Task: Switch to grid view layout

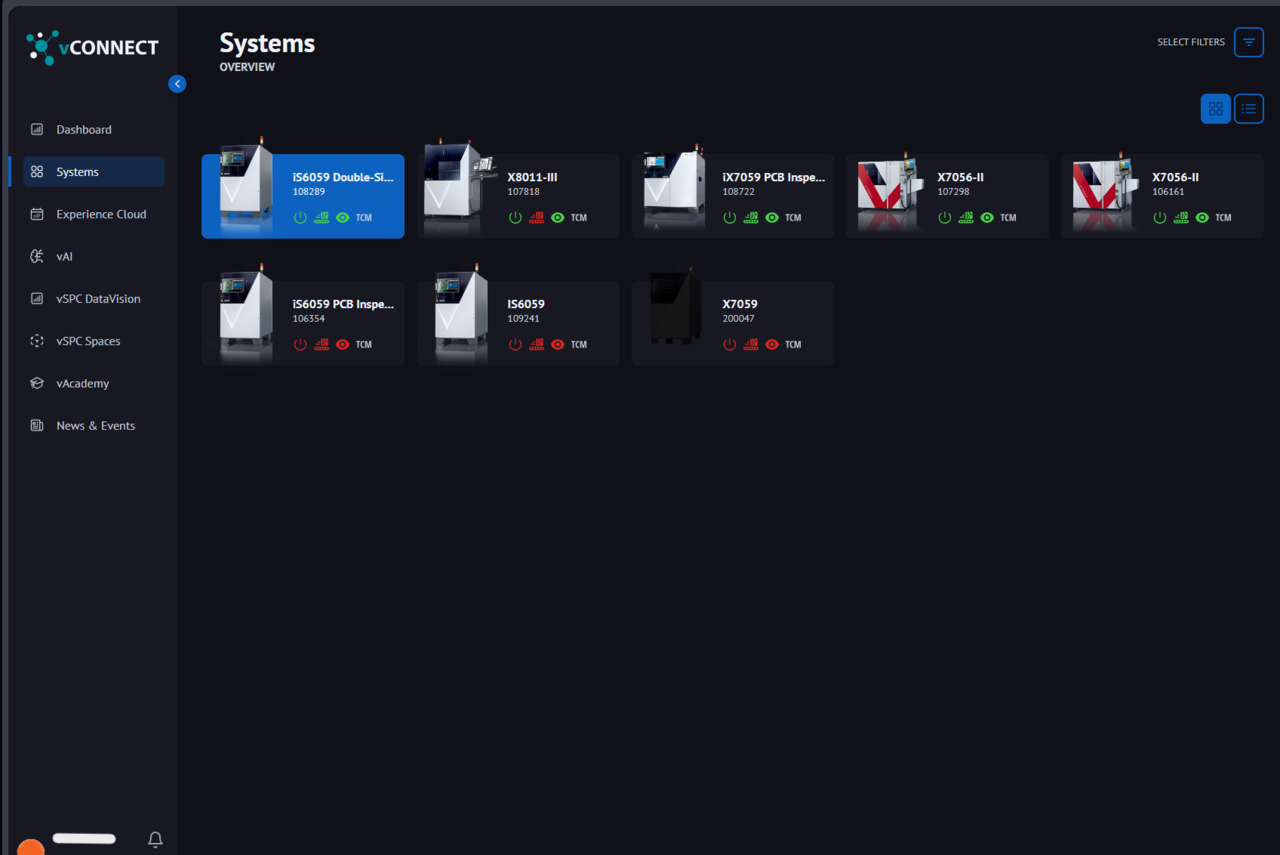Action: pyautogui.click(x=1215, y=109)
